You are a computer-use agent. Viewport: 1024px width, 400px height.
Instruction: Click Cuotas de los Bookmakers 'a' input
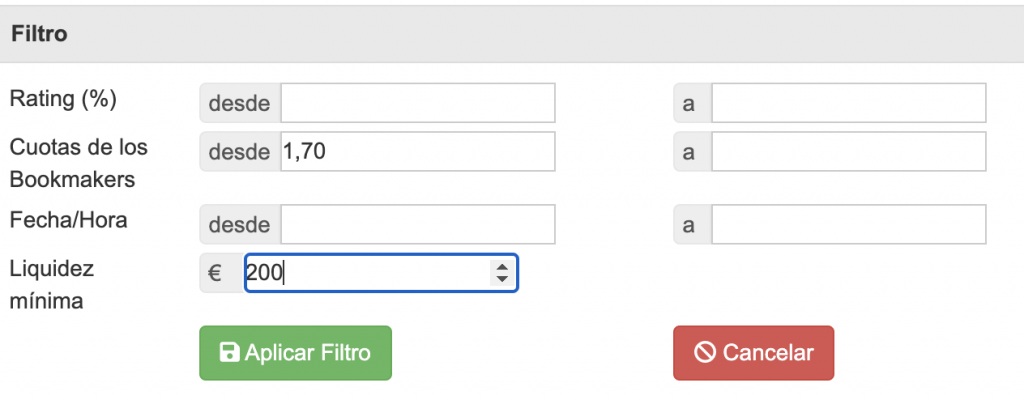tap(848, 152)
